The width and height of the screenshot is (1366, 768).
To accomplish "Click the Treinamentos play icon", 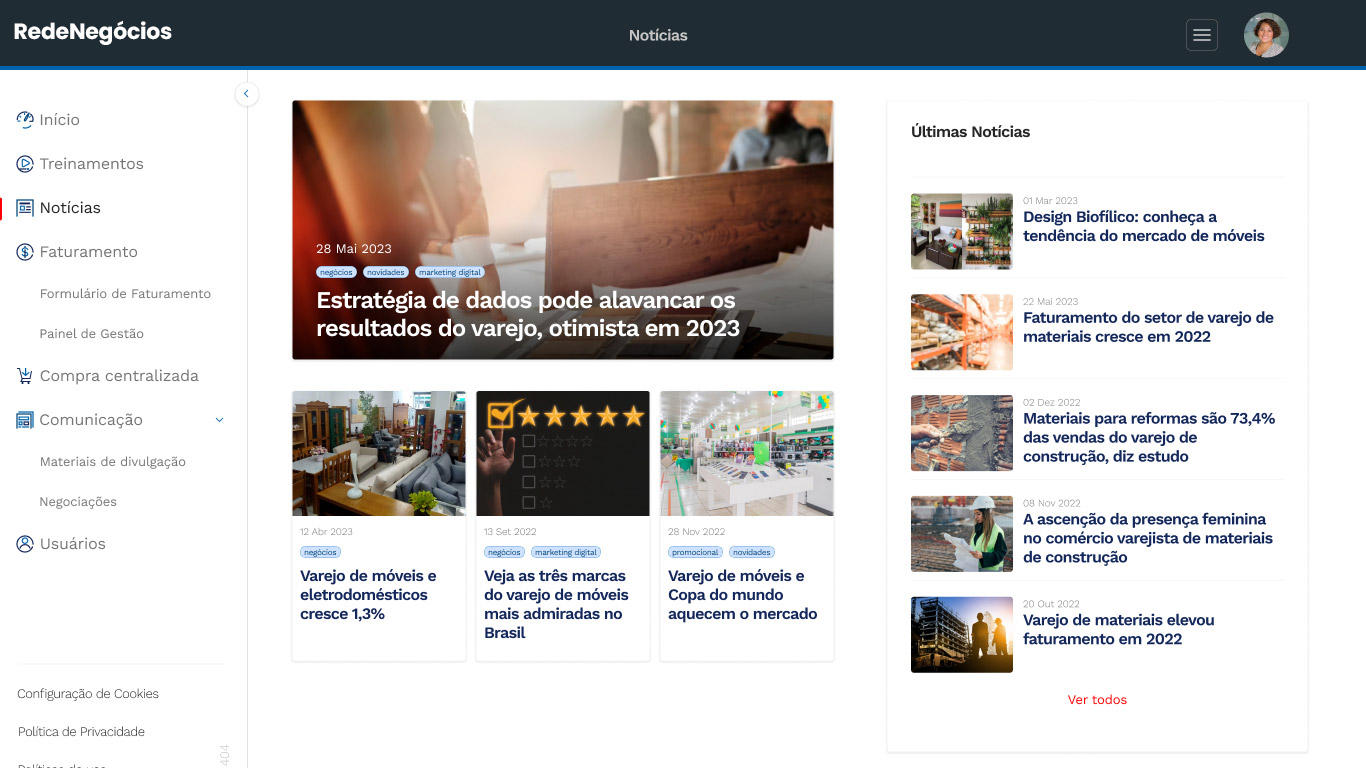I will point(25,164).
